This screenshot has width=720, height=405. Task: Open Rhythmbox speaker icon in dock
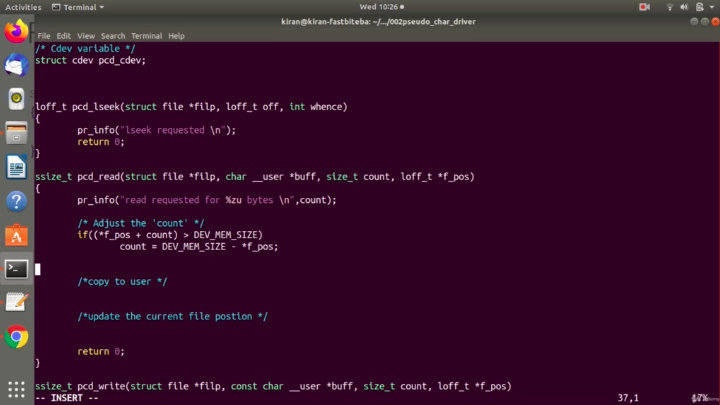[16, 99]
